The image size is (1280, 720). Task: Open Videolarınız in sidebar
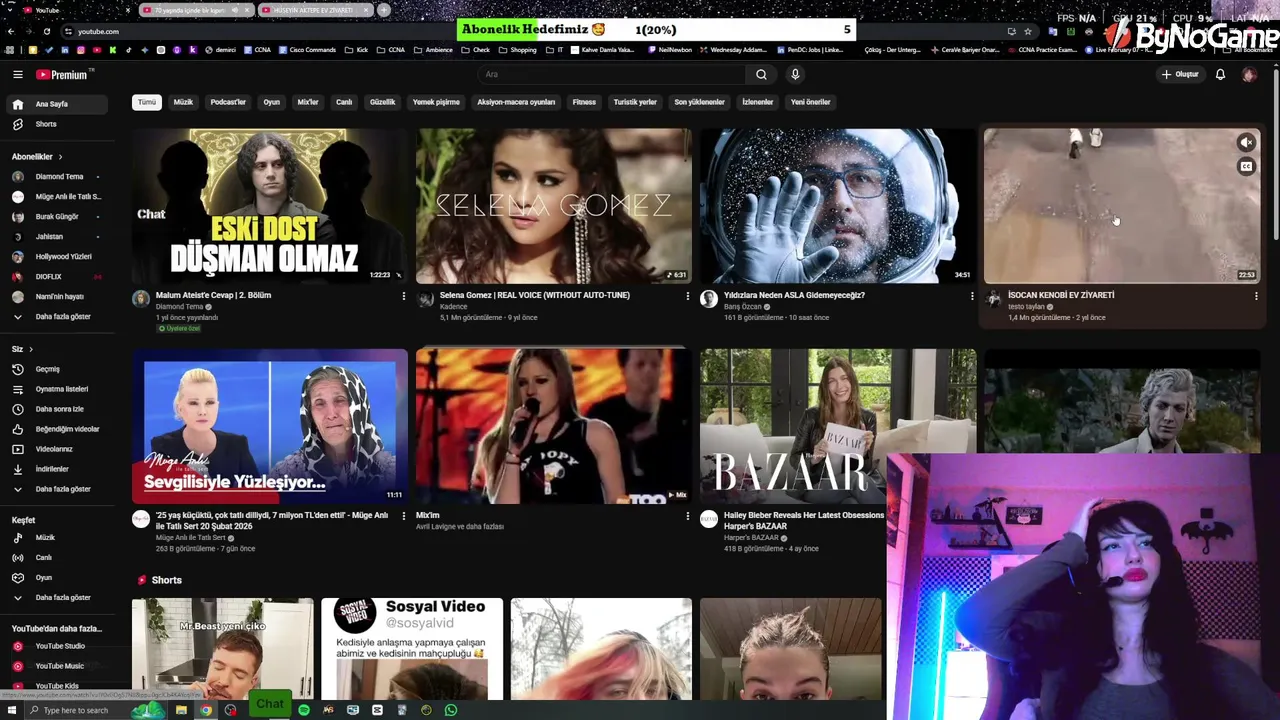pyautogui.click(x=54, y=449)
